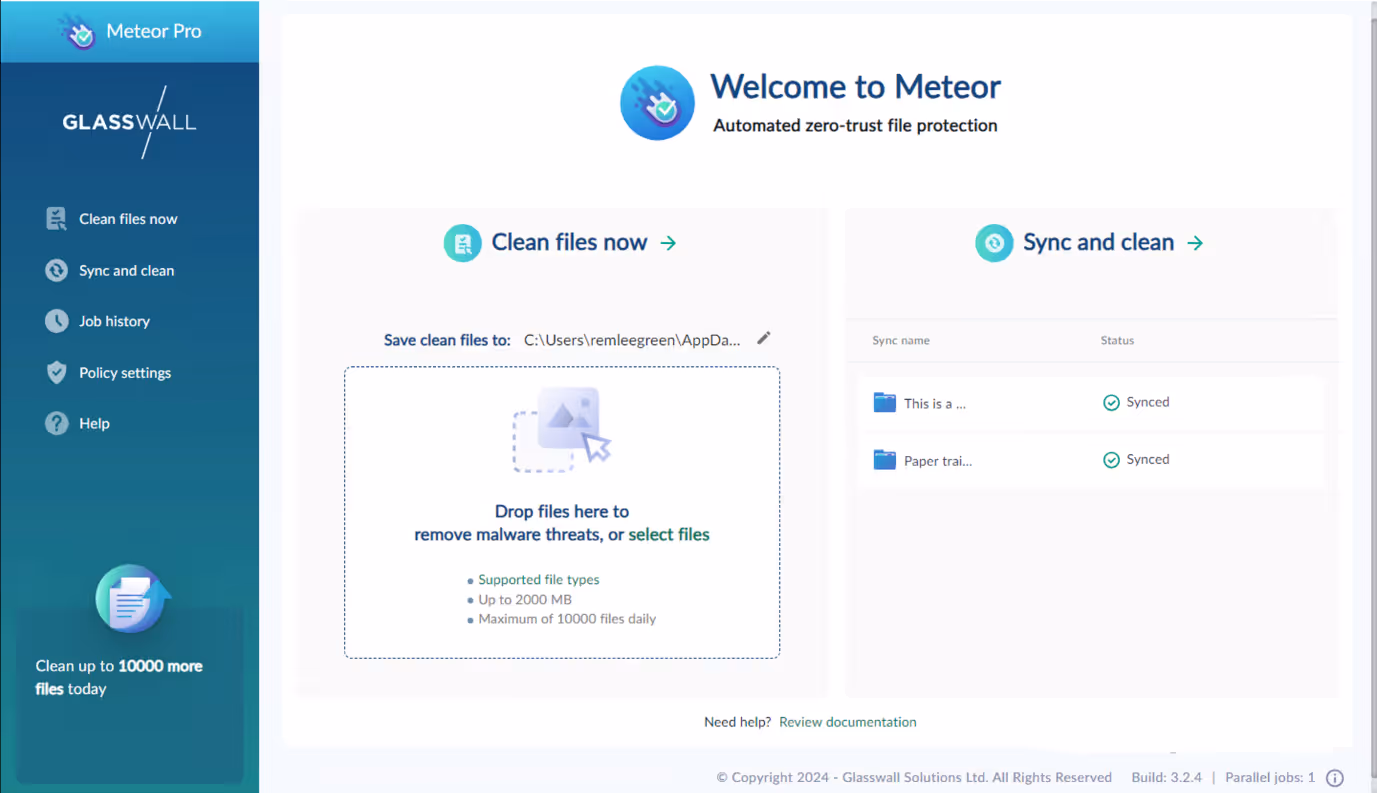Click the Policy settings shield icon
This screenshot has width=1377, height=793.
[57, 372]
